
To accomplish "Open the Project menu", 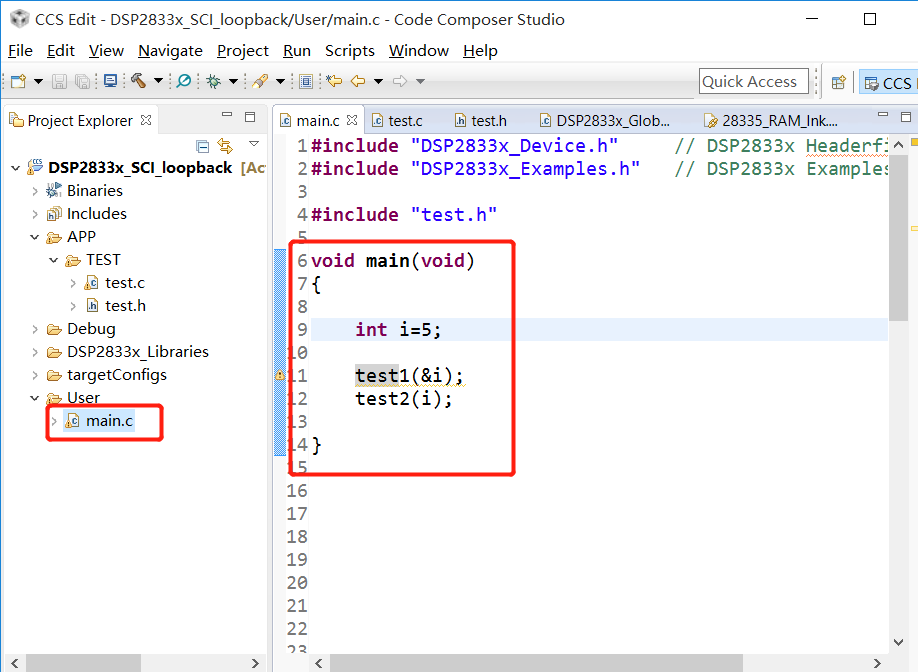I will [243, 51].
